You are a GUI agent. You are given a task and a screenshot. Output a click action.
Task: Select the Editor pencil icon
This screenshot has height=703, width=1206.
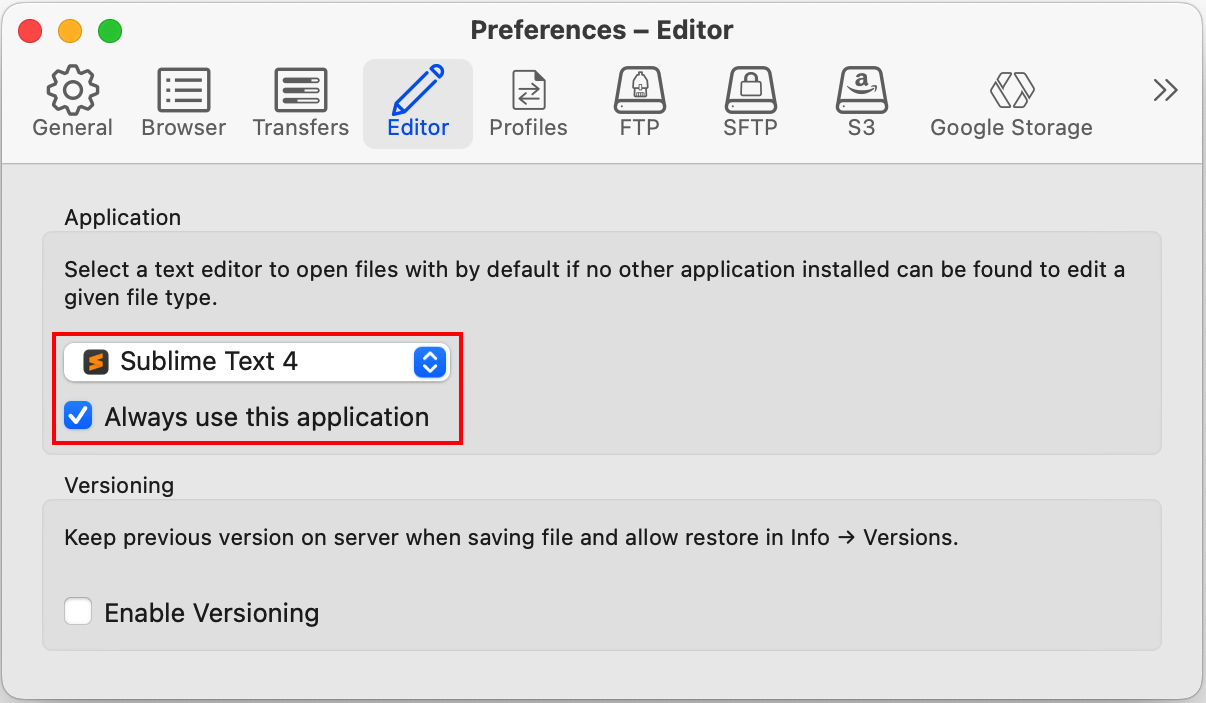click(418, 90)
